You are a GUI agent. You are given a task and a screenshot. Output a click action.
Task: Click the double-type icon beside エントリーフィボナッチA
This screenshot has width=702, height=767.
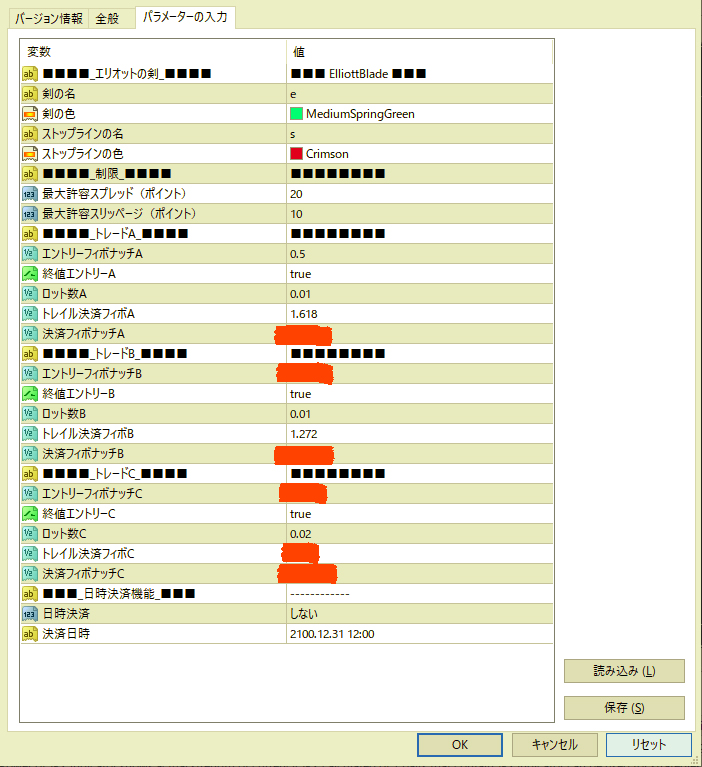29,254
